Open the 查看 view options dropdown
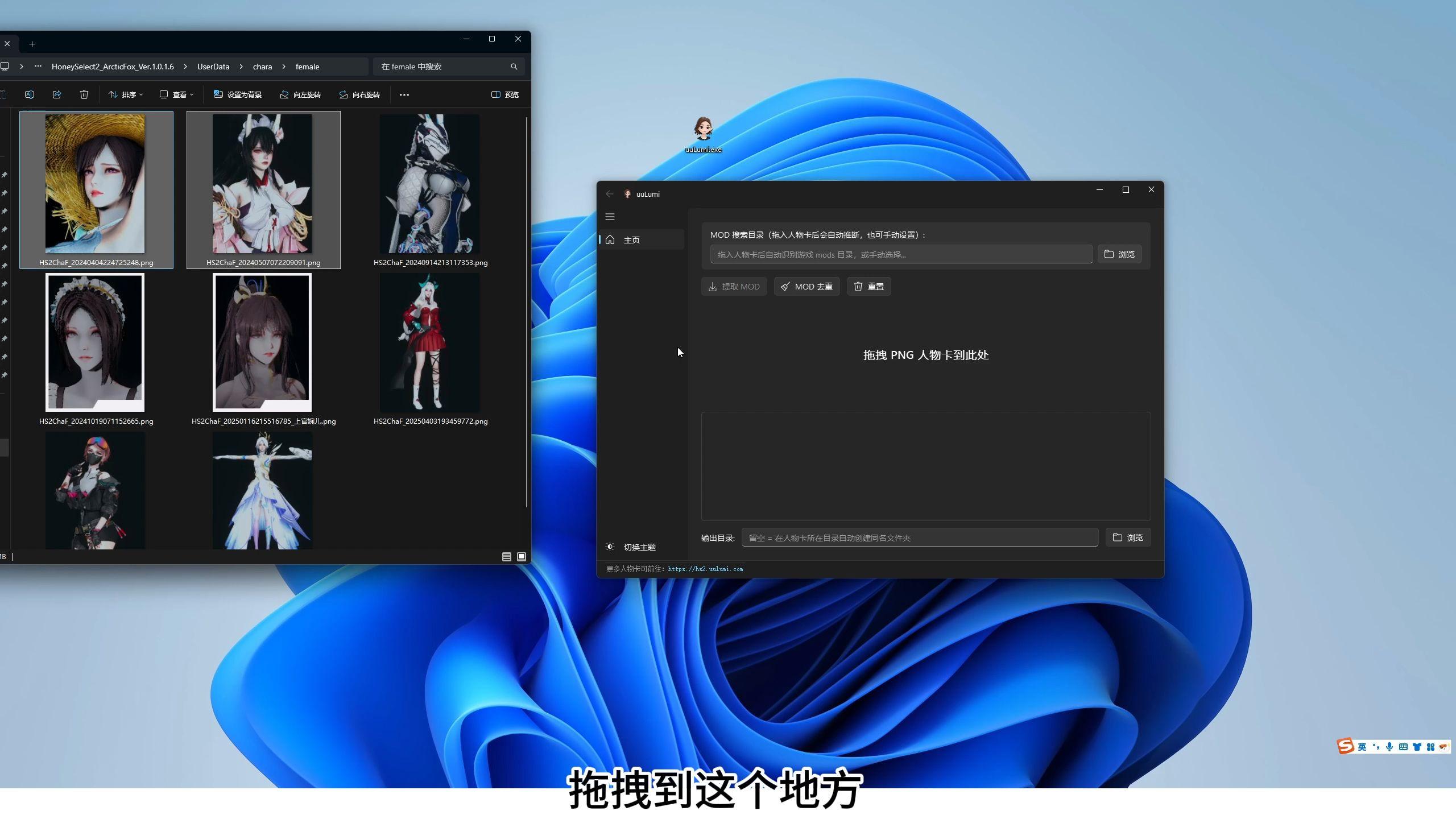This screenshot has height=819, width=1456. tap(176, 94)
